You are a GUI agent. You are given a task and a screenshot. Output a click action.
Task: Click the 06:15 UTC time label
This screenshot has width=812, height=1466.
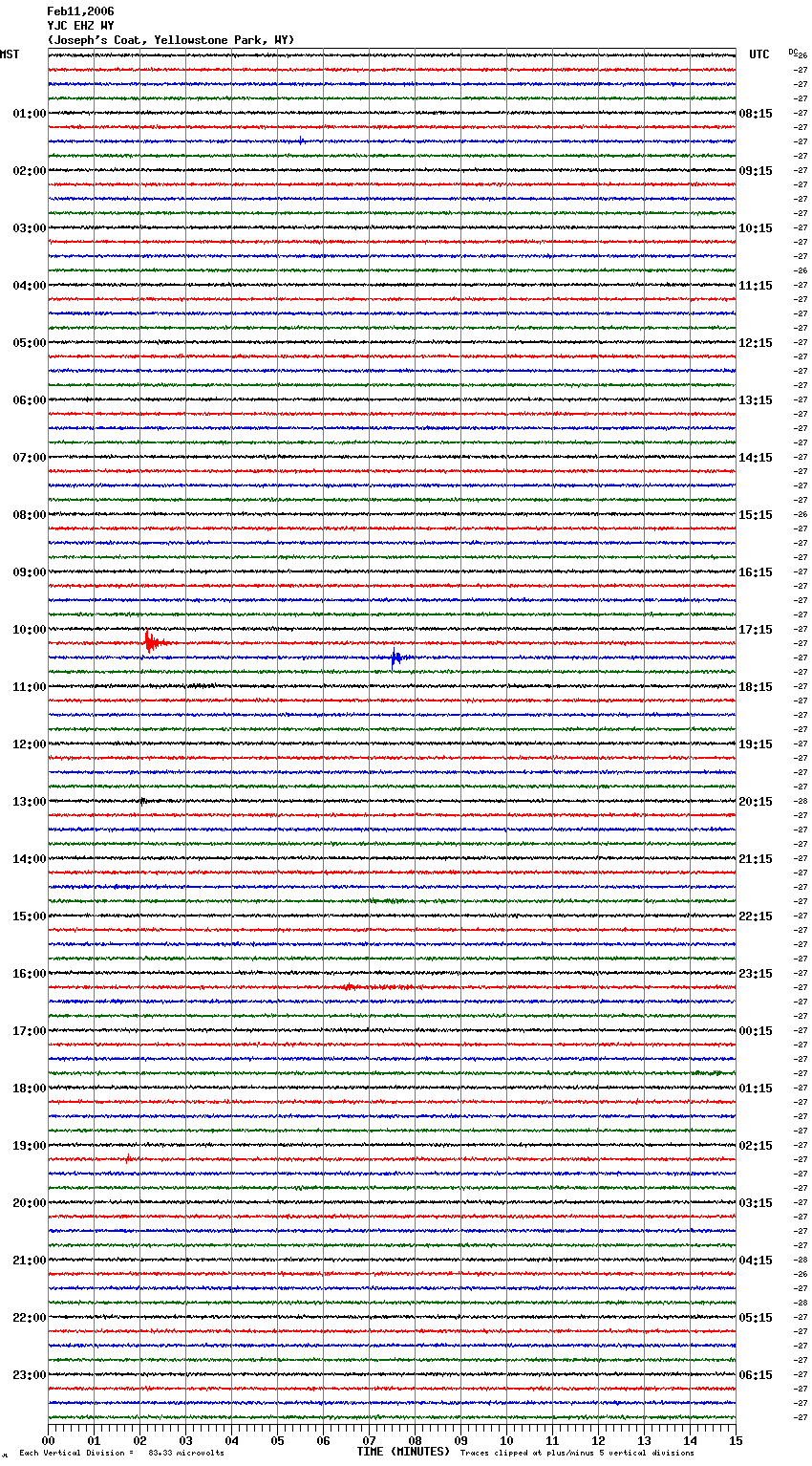(756, 1375)
